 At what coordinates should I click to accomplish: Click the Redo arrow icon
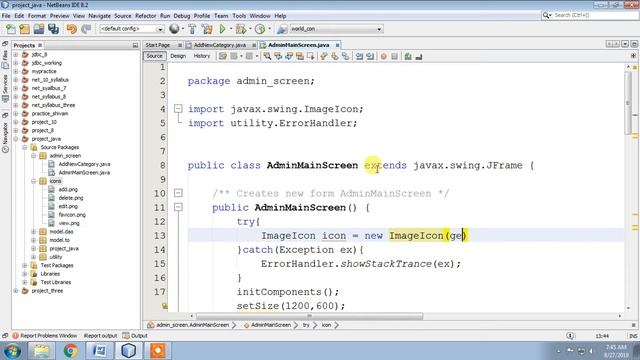(x=86, y=29)
